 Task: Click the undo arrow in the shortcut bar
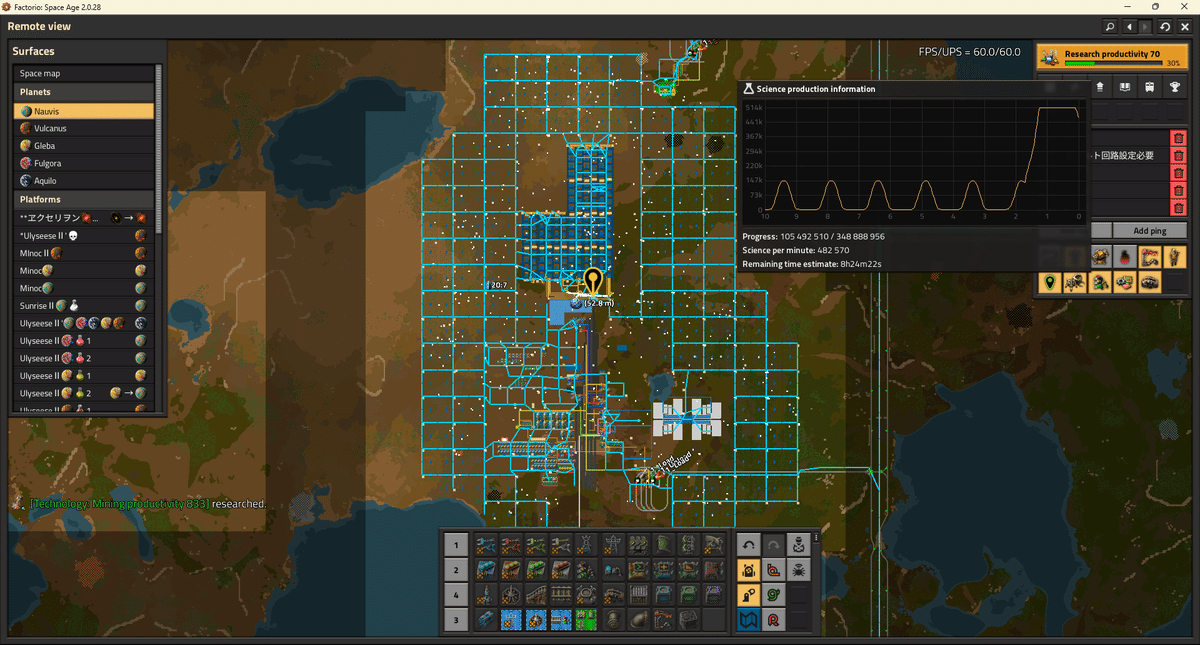(748, 544)
